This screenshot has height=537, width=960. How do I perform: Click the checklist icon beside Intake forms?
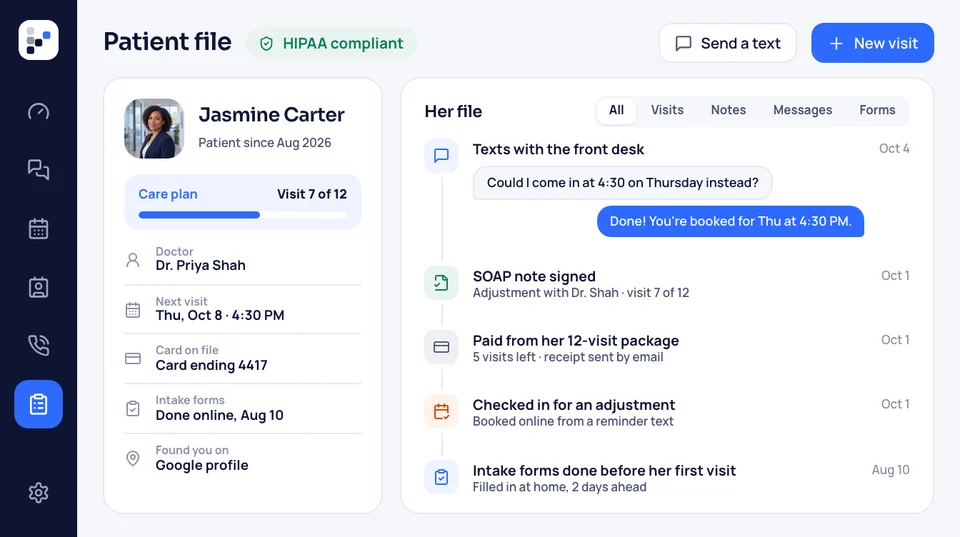tap(133, 408)
